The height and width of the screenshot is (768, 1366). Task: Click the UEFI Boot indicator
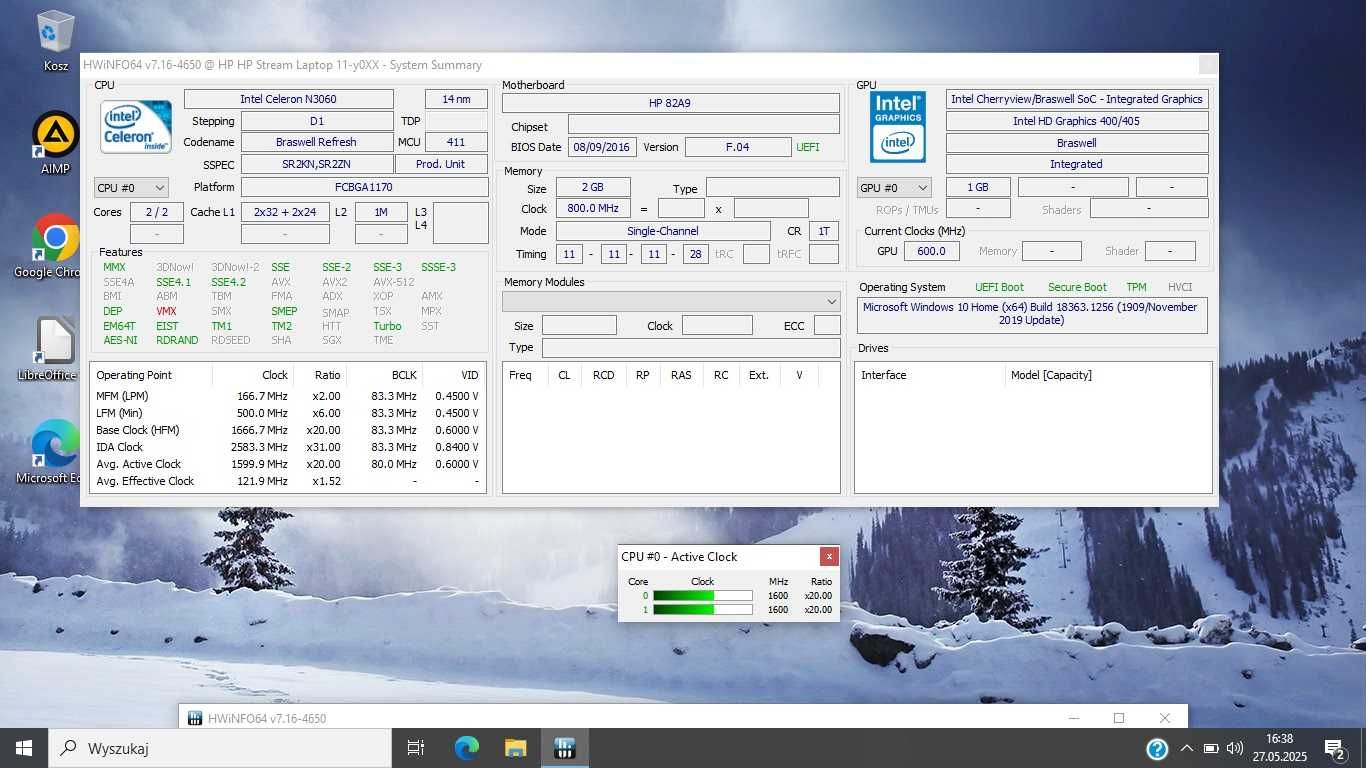coord(999,287)
